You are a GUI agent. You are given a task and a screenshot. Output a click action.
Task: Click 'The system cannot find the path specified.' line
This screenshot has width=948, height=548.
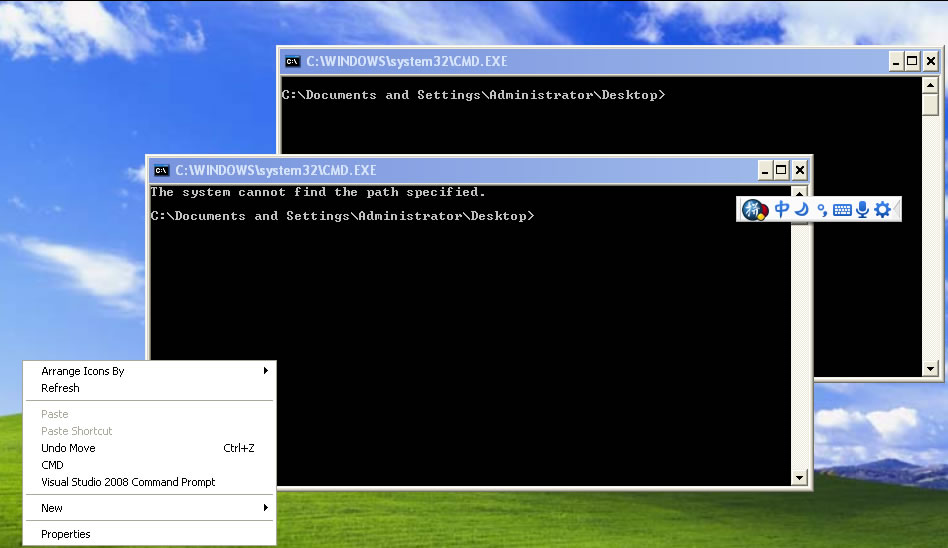tap(318, 192)
